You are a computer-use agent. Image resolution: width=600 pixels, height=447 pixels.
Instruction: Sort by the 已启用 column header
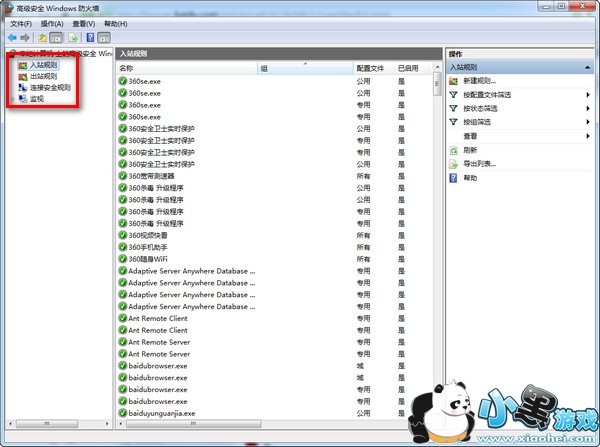(414, 68)
